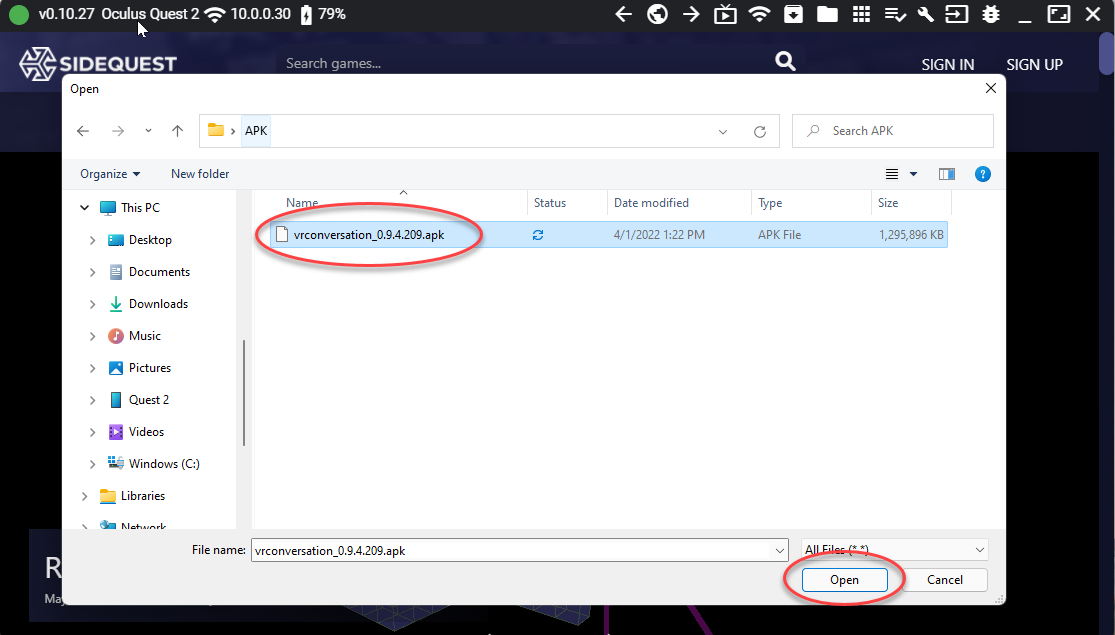Click the Search games field
Image resolution: width=1115 pixels, height=635 pixels.
(x=523, y=63)
